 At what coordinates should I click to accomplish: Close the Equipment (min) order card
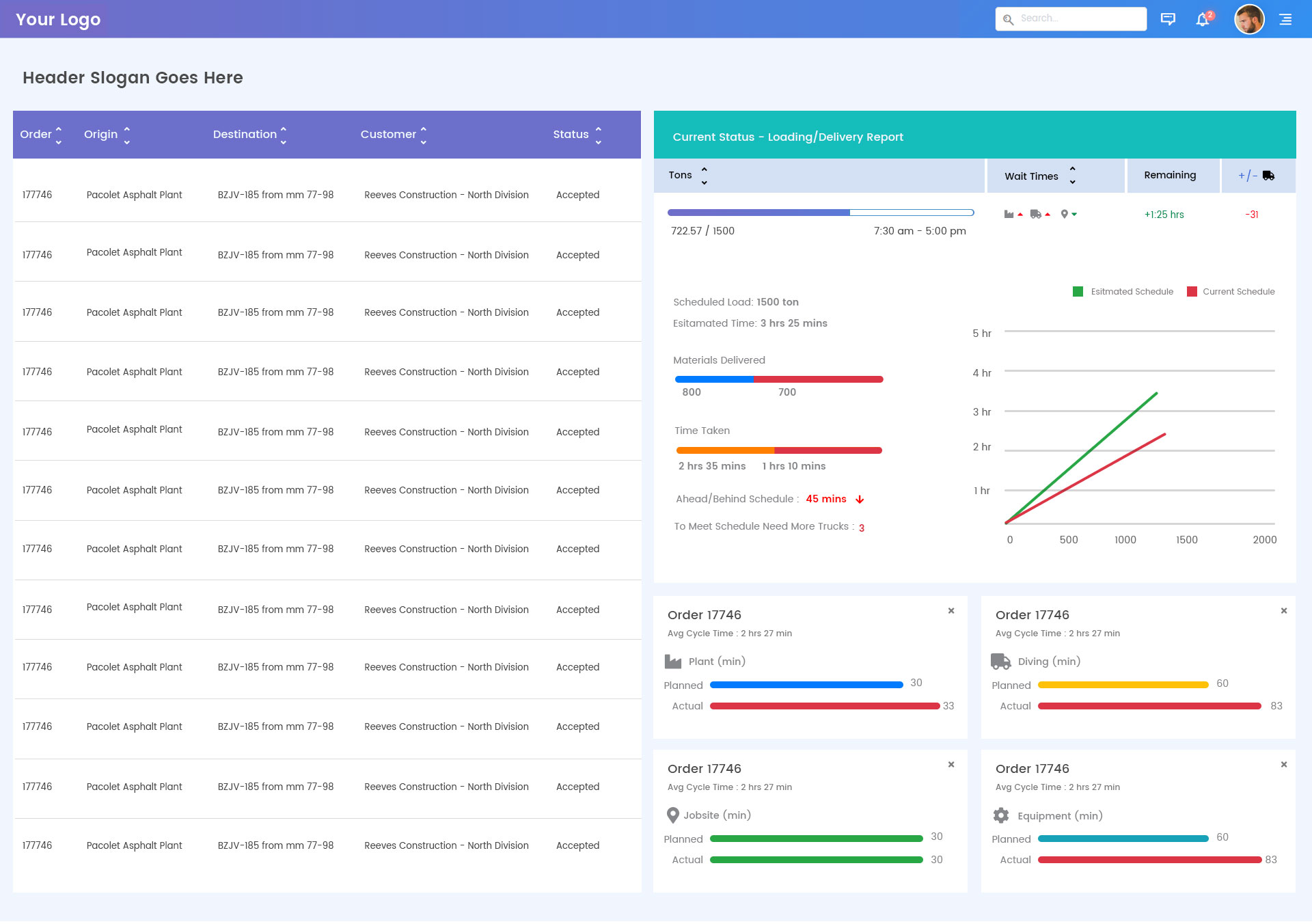(x=1283, y=765)
